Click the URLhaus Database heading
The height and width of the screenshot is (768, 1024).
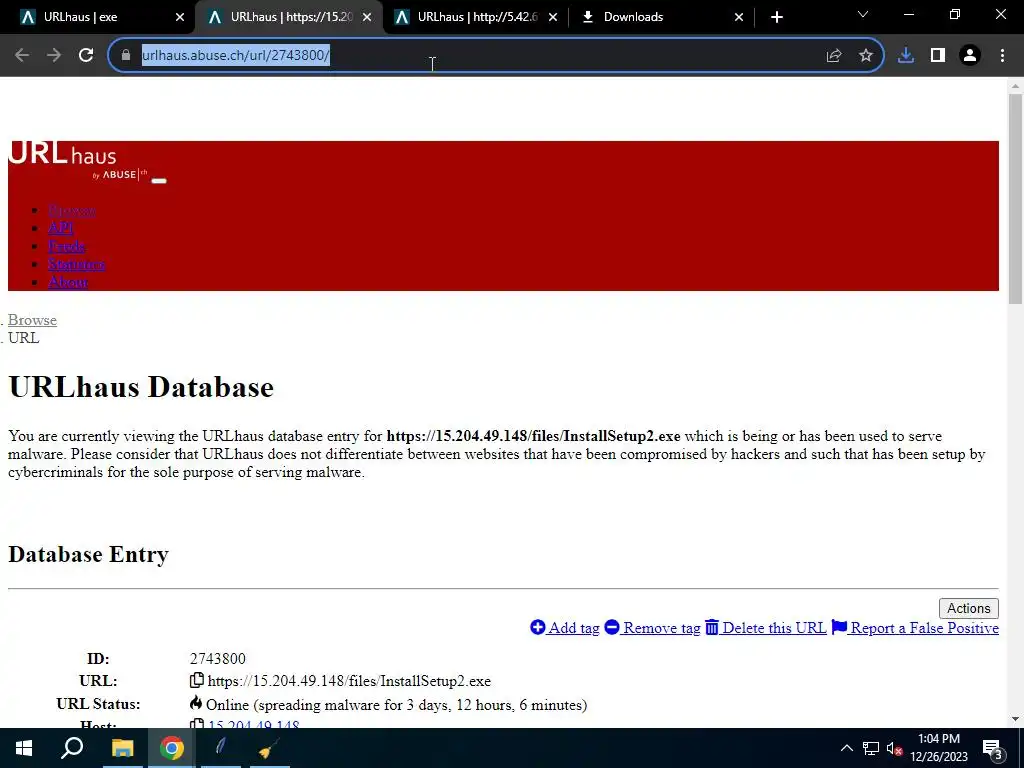click(x=141, y=387)
